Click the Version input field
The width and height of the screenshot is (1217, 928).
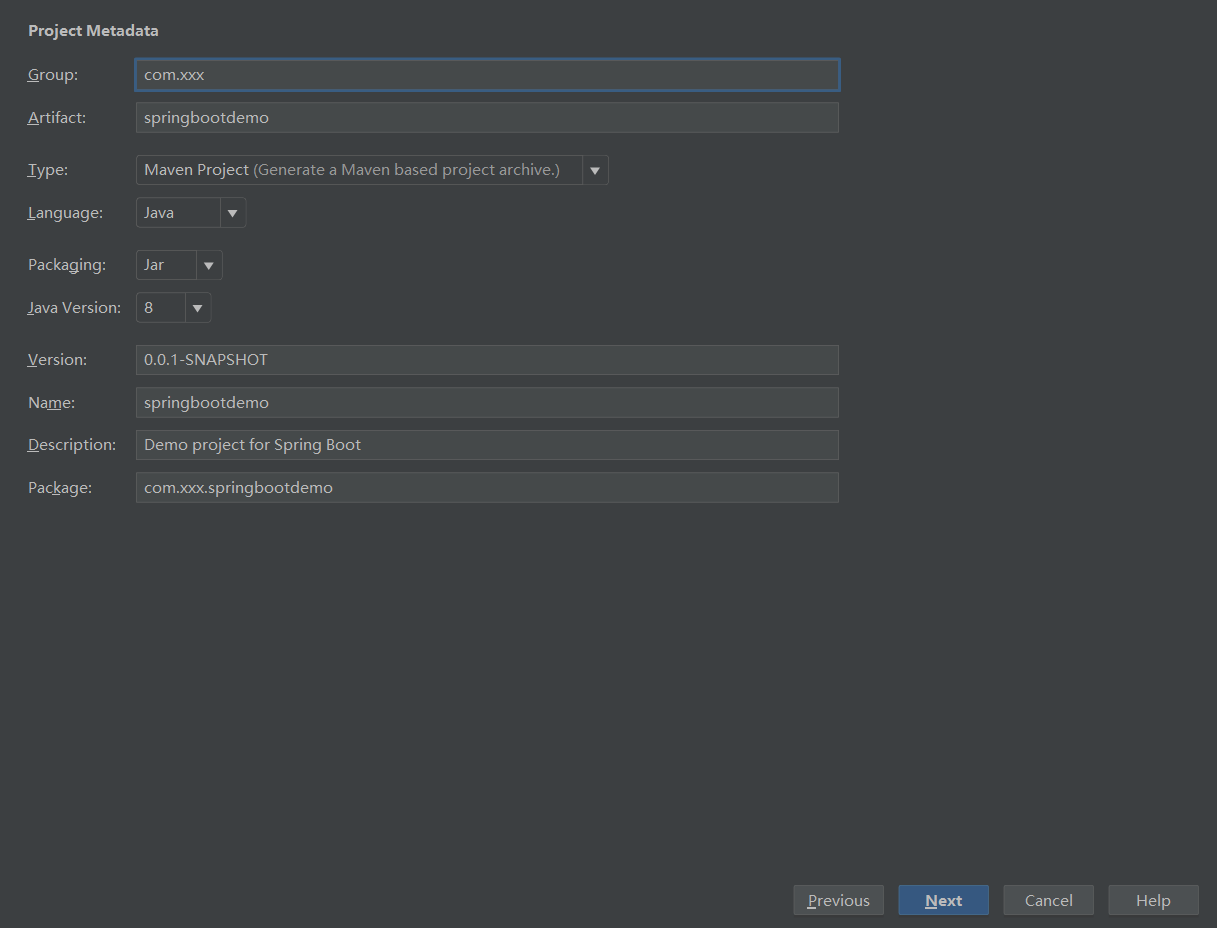[487, 360]
